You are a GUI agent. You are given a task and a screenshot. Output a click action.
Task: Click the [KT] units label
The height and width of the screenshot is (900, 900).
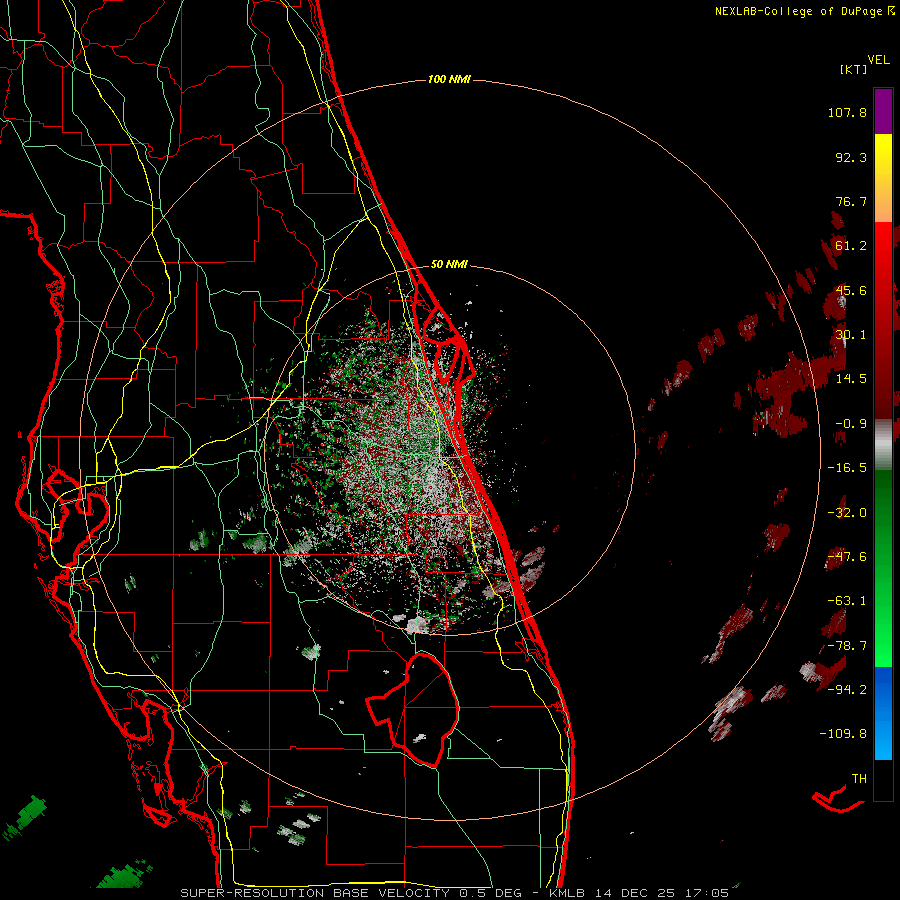854,69
